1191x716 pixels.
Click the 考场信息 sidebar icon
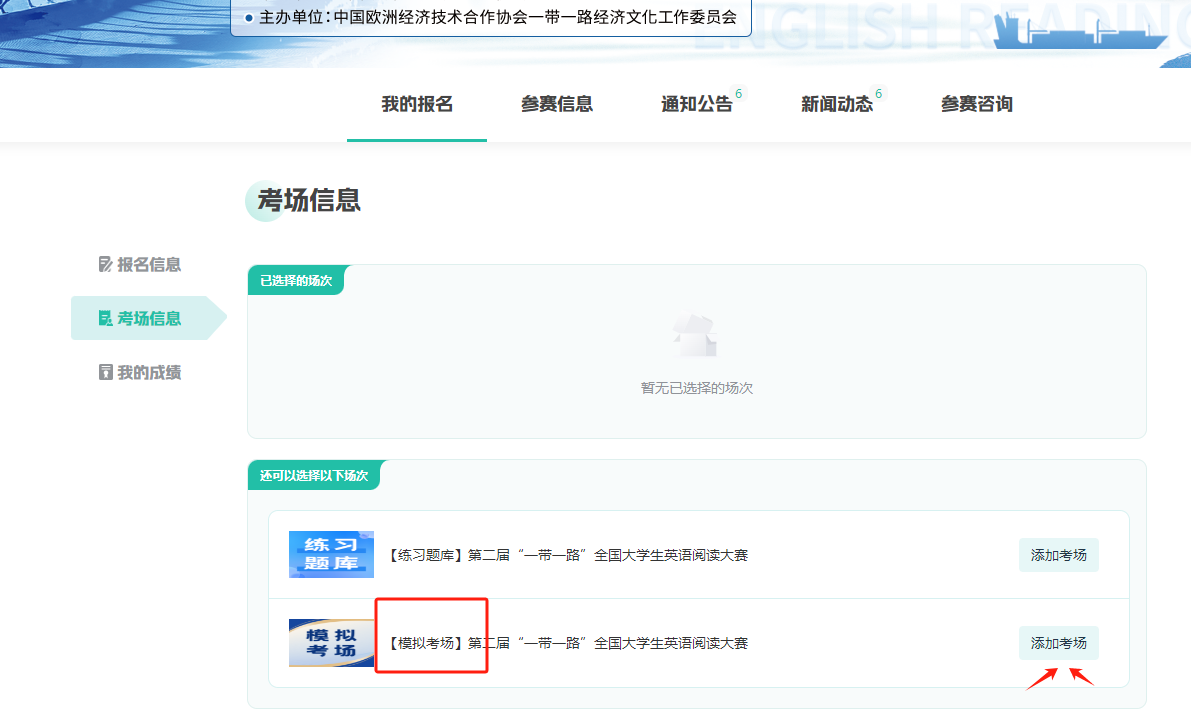[106, 319]
